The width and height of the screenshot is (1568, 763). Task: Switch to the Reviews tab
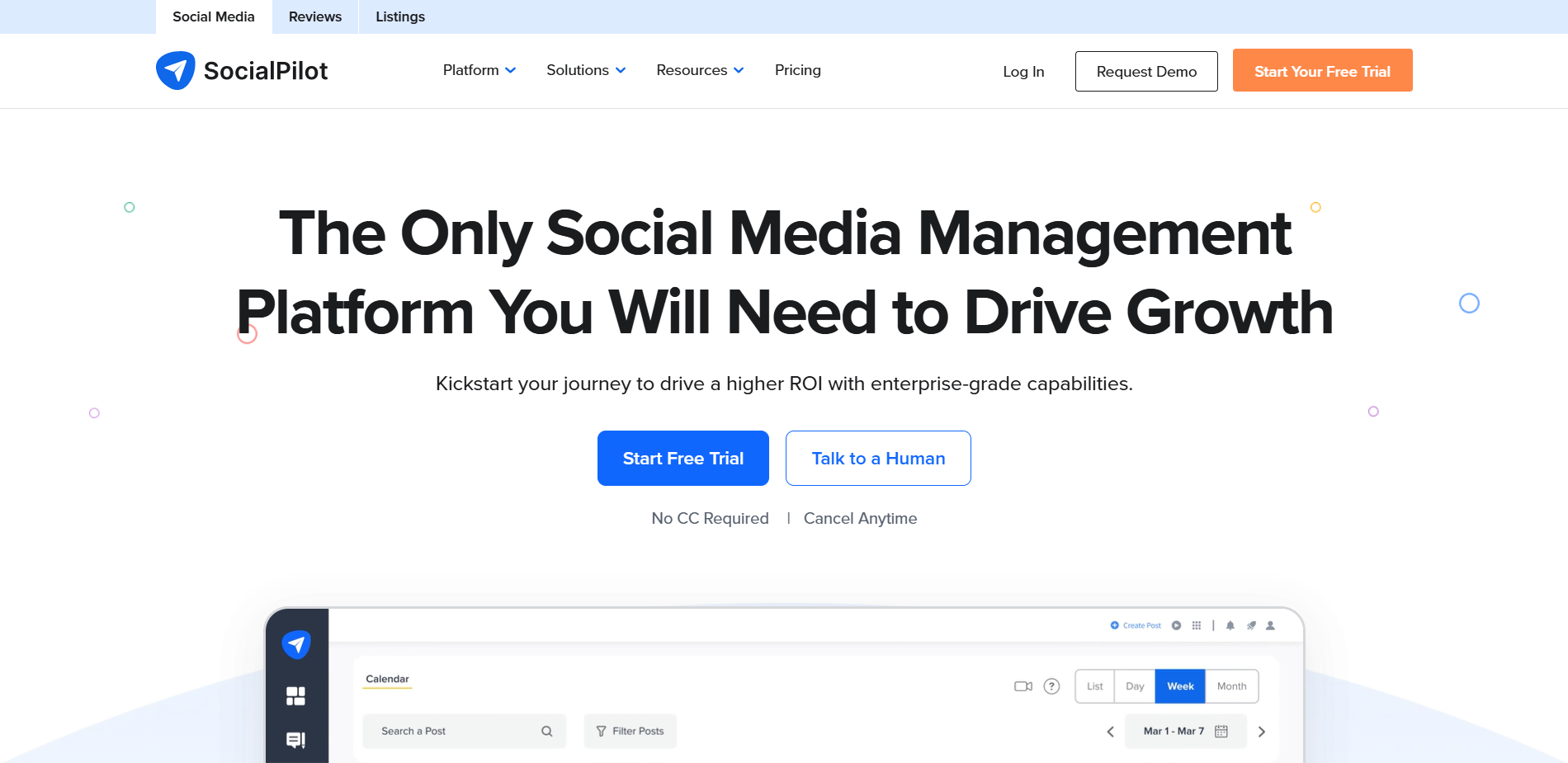click(315, 16)
